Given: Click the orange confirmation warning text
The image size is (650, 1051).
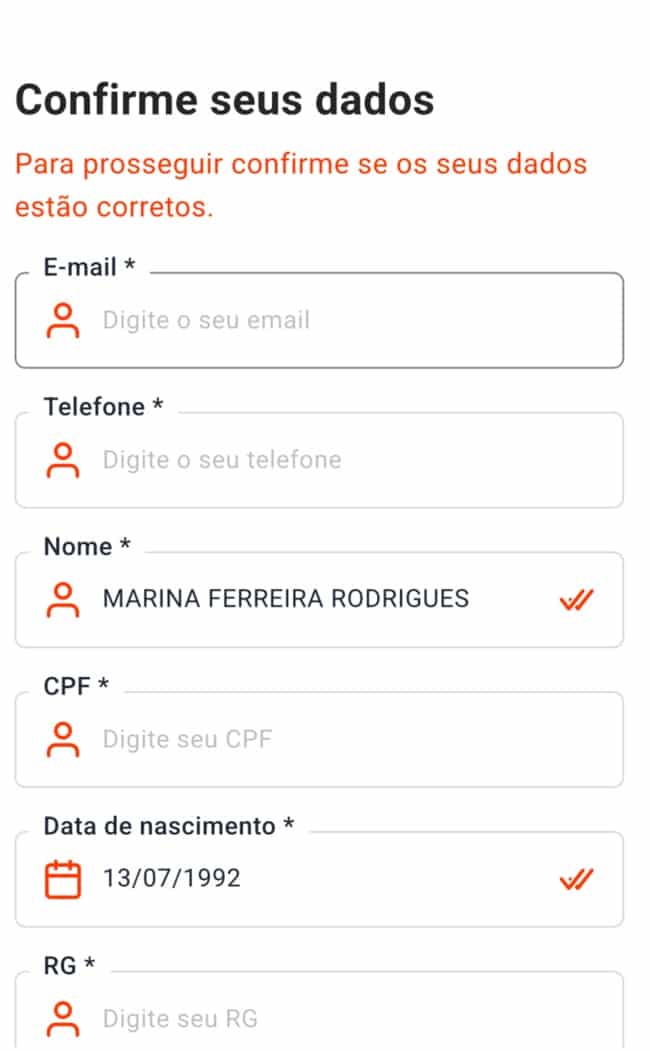Looking at the screenshot, I should 302,185.
